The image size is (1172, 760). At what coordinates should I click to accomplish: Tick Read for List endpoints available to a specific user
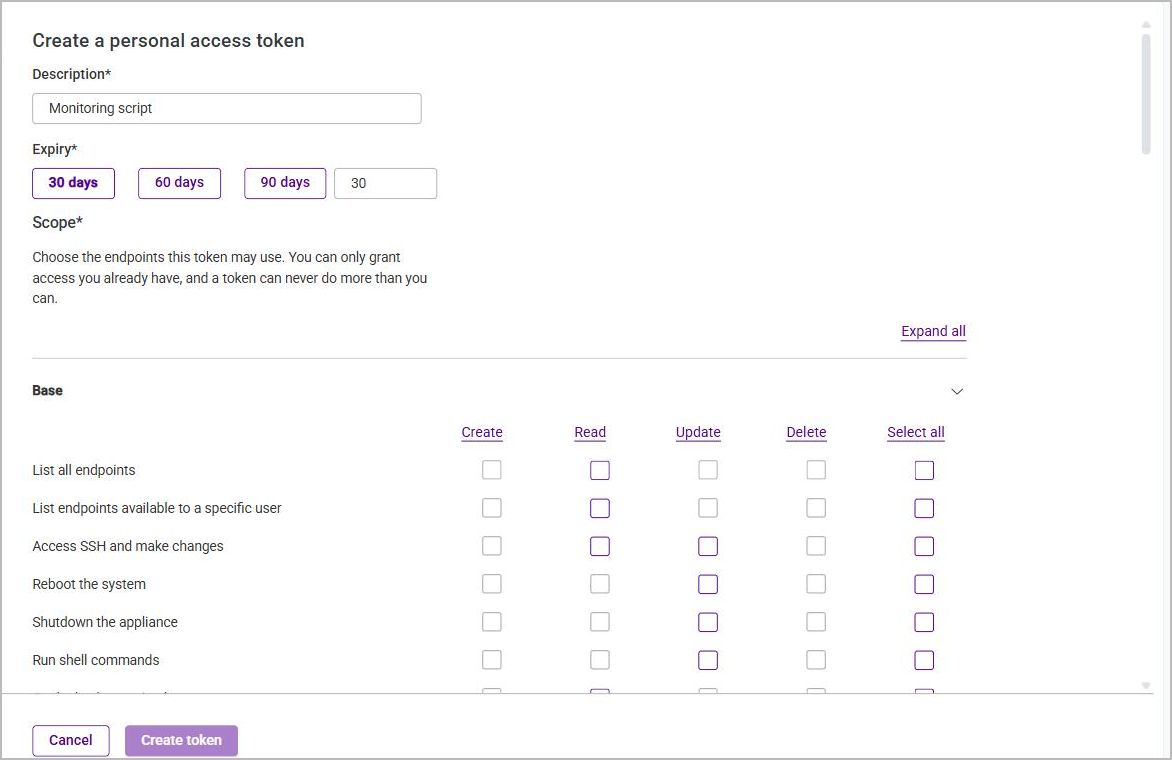(599, 508)
